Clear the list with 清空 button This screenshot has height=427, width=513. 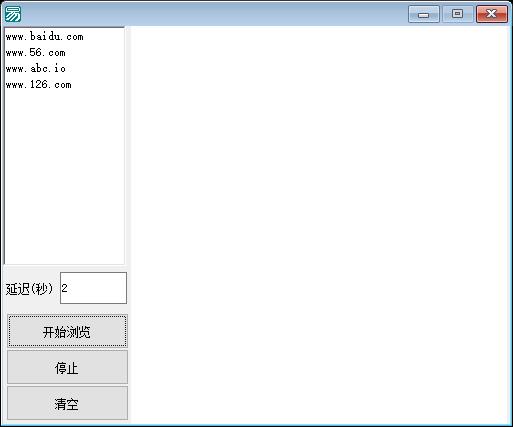point(67,403)
